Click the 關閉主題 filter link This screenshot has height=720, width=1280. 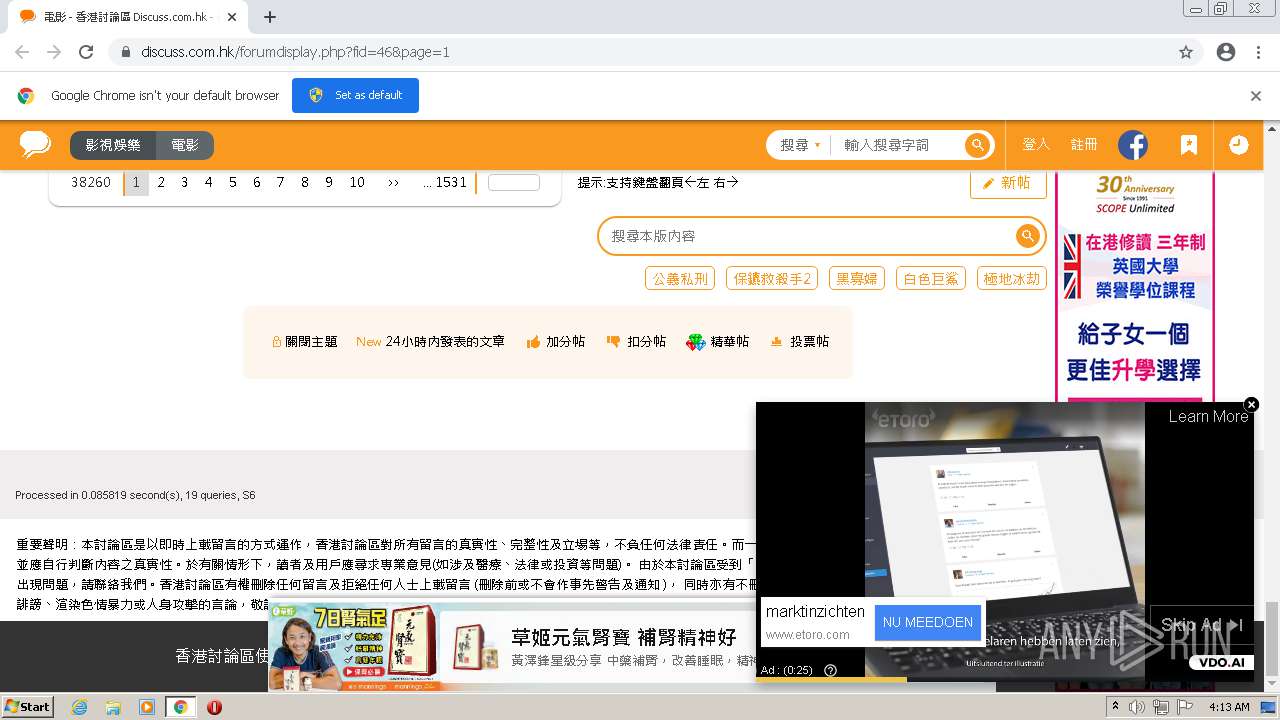click(x=305, y=342)
